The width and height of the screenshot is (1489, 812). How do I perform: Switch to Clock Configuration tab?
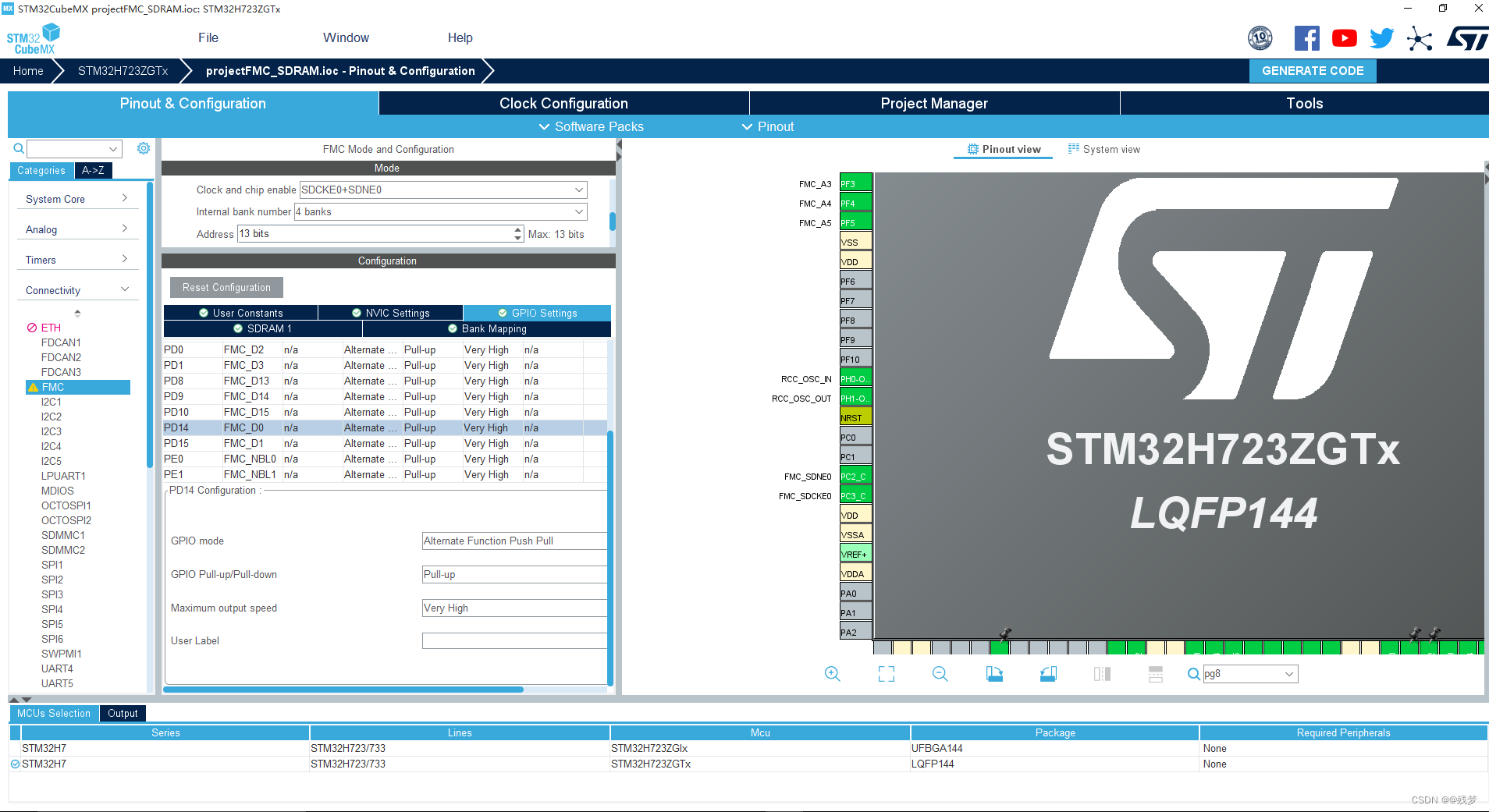pos(563,103)
